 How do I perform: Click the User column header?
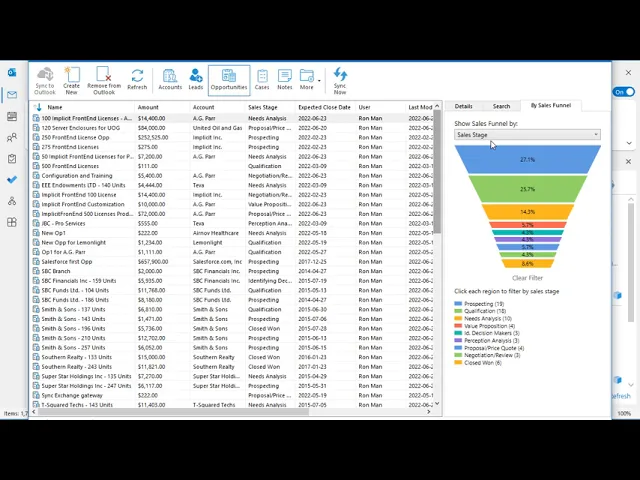tap(364, 107)
